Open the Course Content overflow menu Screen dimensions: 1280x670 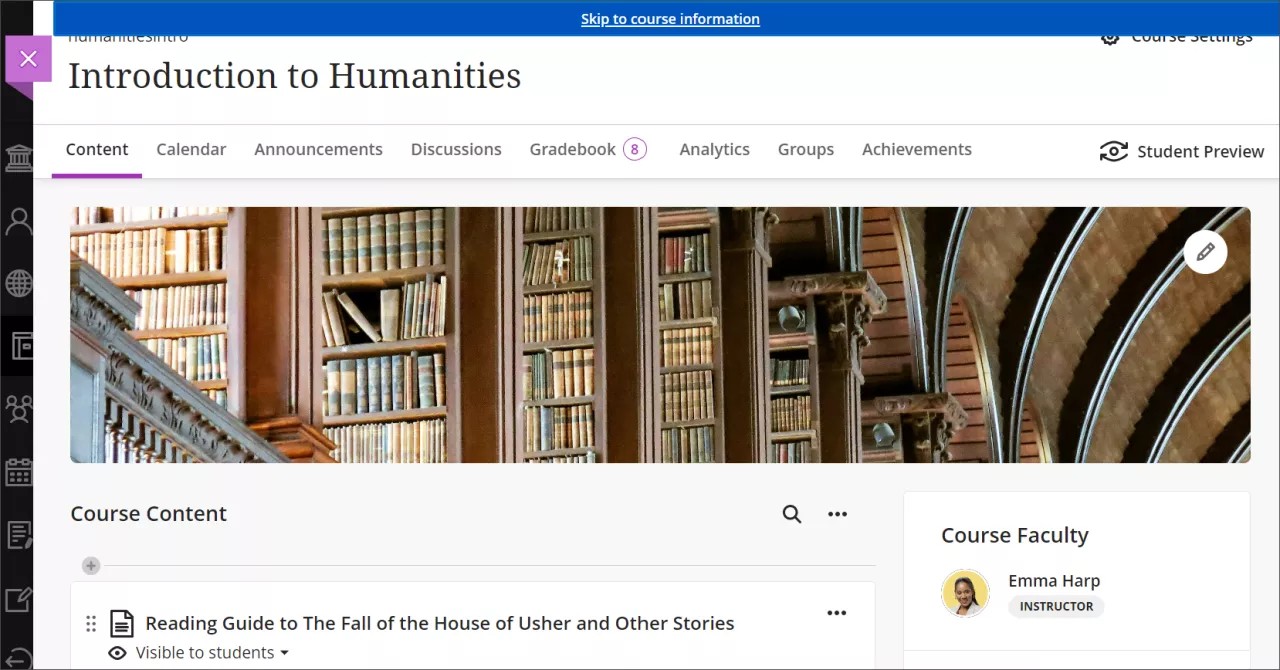click(837, 513)
